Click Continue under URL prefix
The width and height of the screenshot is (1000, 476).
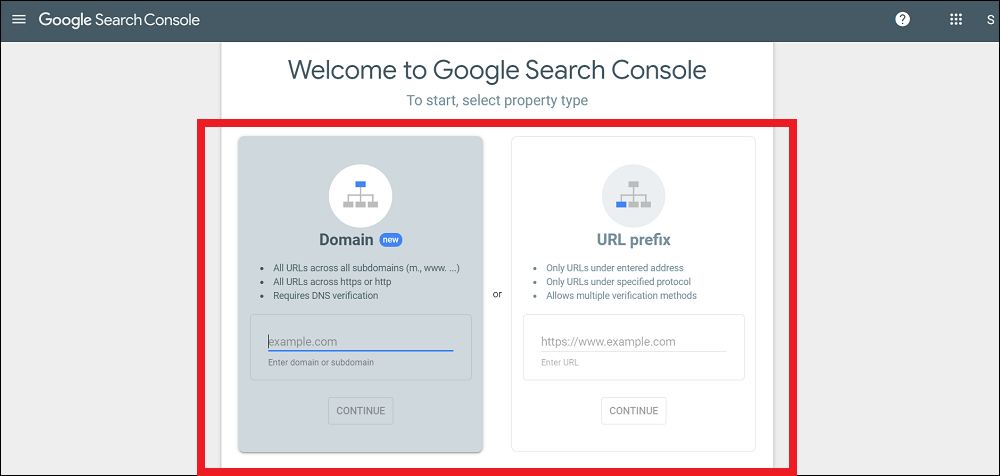[x=633, y=411]
